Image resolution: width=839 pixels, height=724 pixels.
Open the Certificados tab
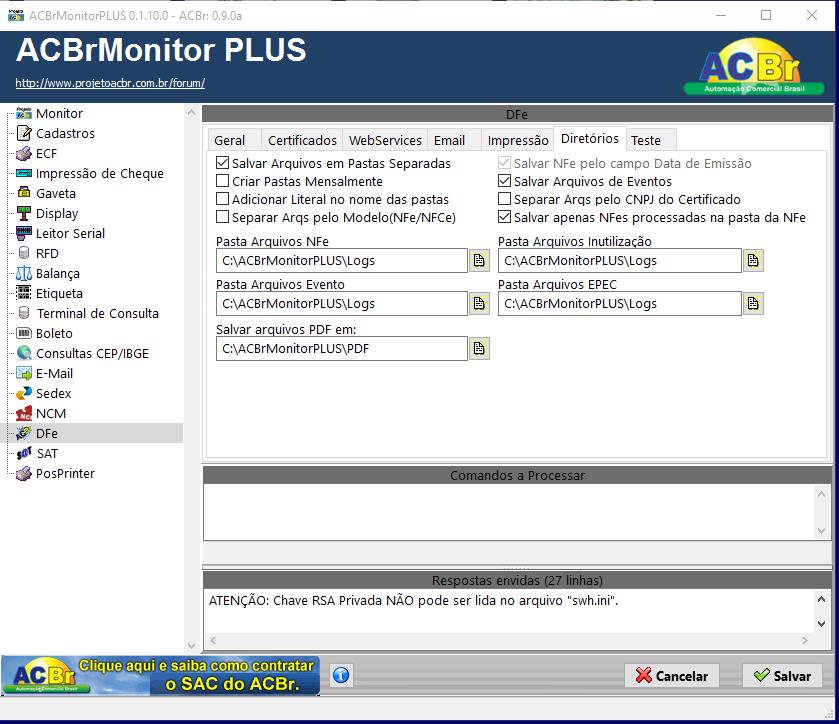point(302,140)
